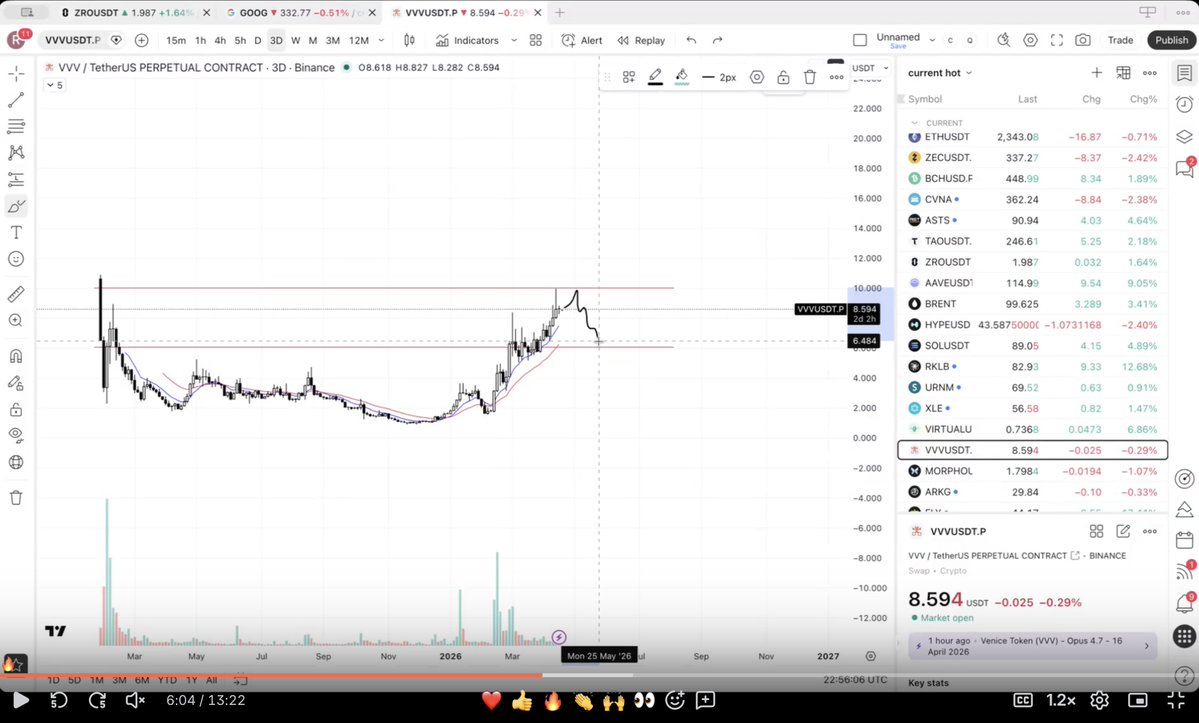Screen dimensions: 1199x723
Task: Toggle magnet mode in left toolbar
Action: coord(16,356)
